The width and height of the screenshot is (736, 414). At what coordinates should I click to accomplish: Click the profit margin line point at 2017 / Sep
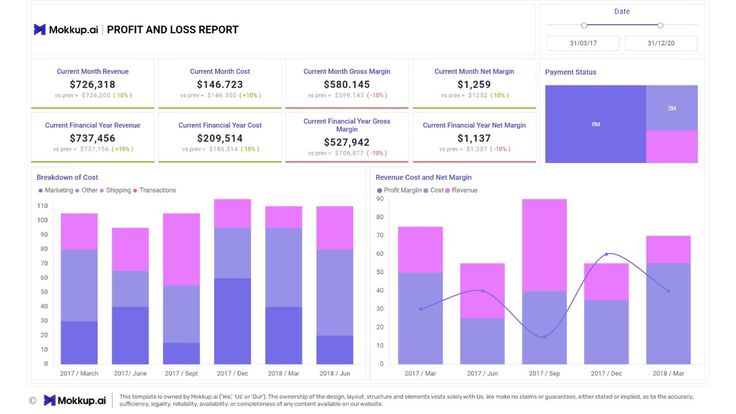544,337
